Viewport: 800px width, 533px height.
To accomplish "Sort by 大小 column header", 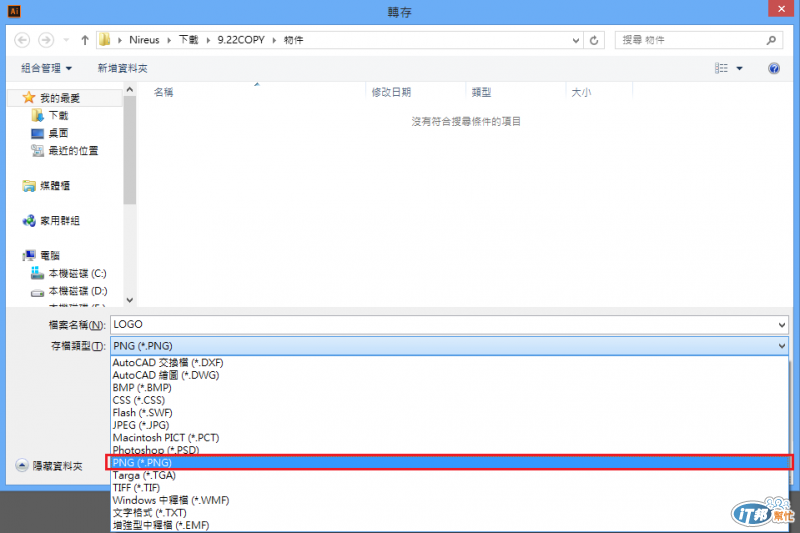I will (581, 92).
